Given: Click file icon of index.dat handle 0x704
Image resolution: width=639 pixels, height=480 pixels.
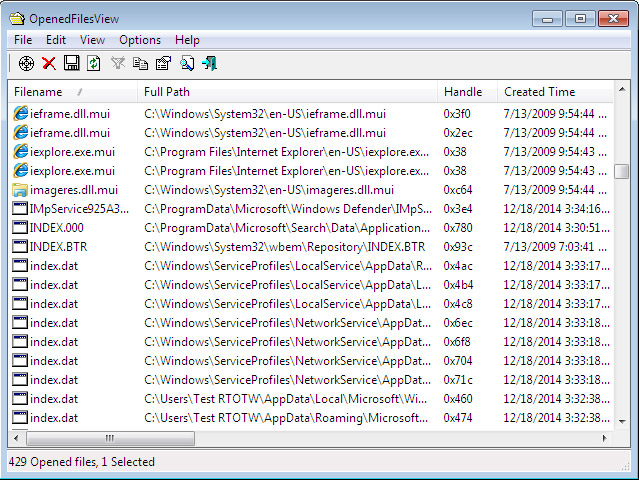Looking at the screenshot, I should pos(20,361).
